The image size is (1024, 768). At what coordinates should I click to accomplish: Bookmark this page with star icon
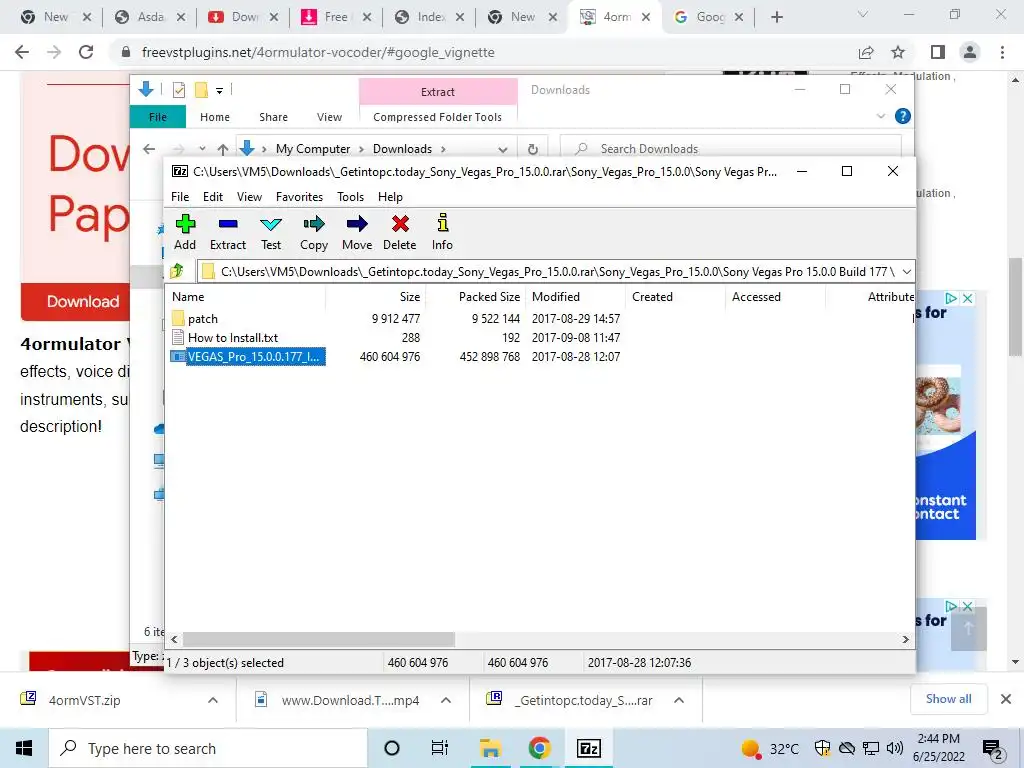click(898, 52)
